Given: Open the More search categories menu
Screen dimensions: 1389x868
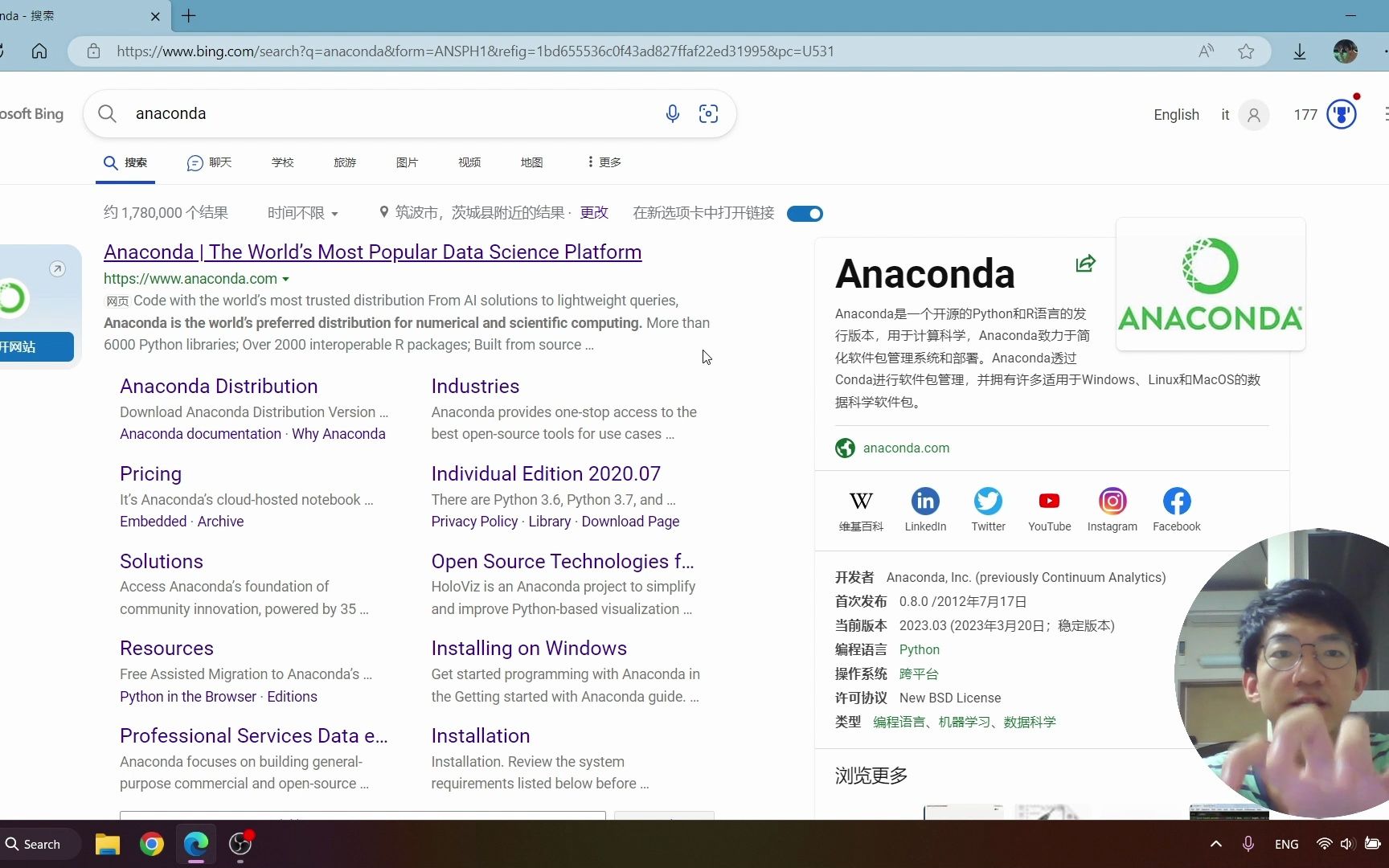Looking at the screenshot, I should click(x=604, y=162).
